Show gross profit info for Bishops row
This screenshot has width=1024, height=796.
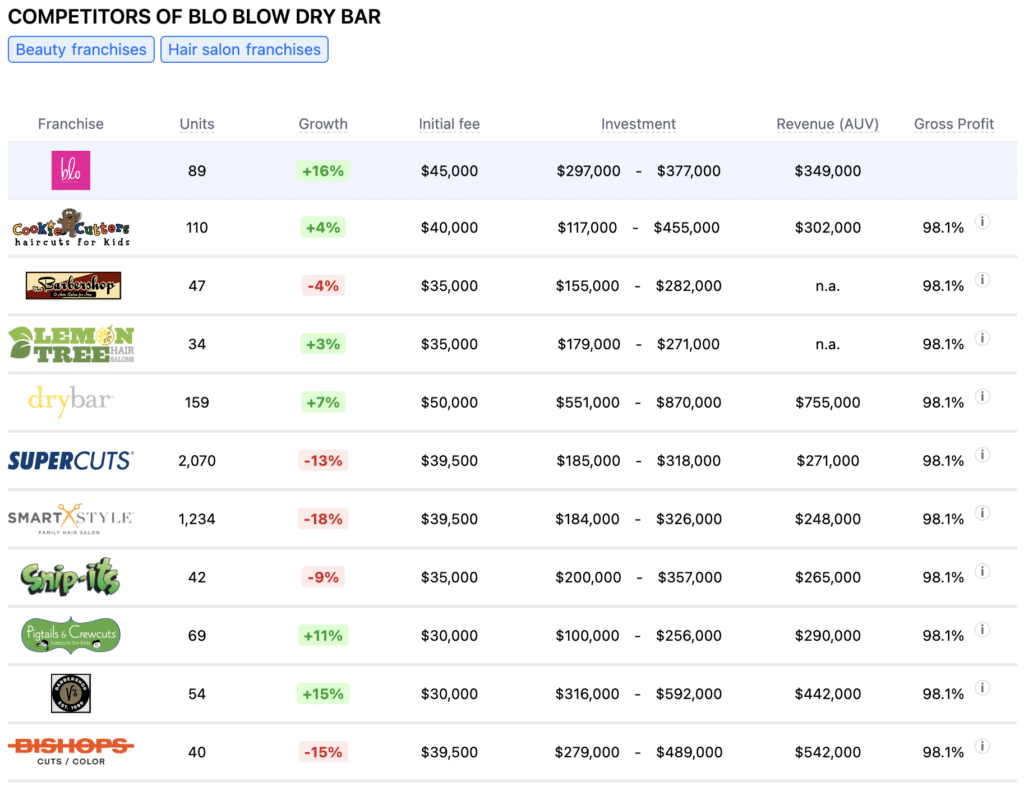982,746
